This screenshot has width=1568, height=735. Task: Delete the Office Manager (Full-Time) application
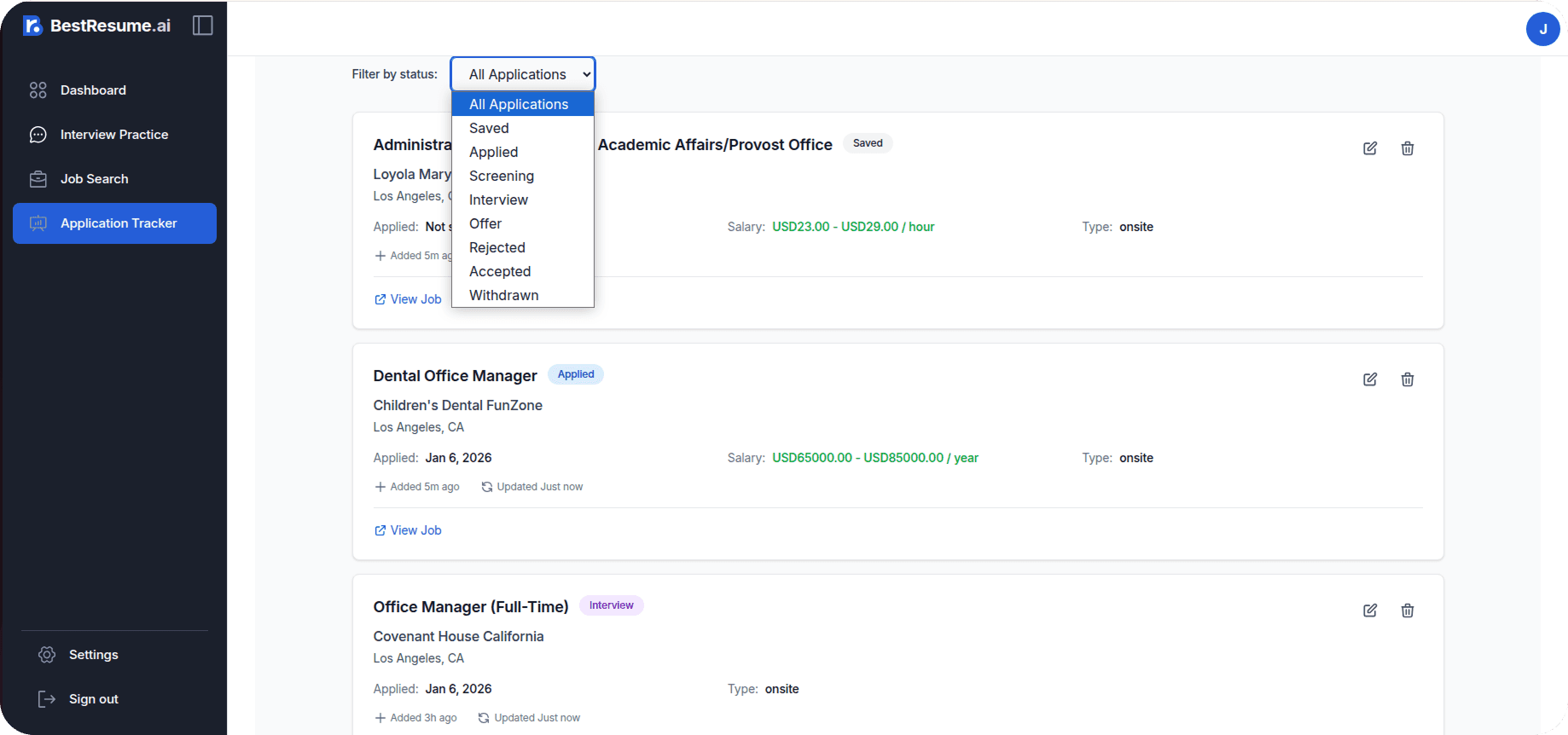tap(1408, 611)
